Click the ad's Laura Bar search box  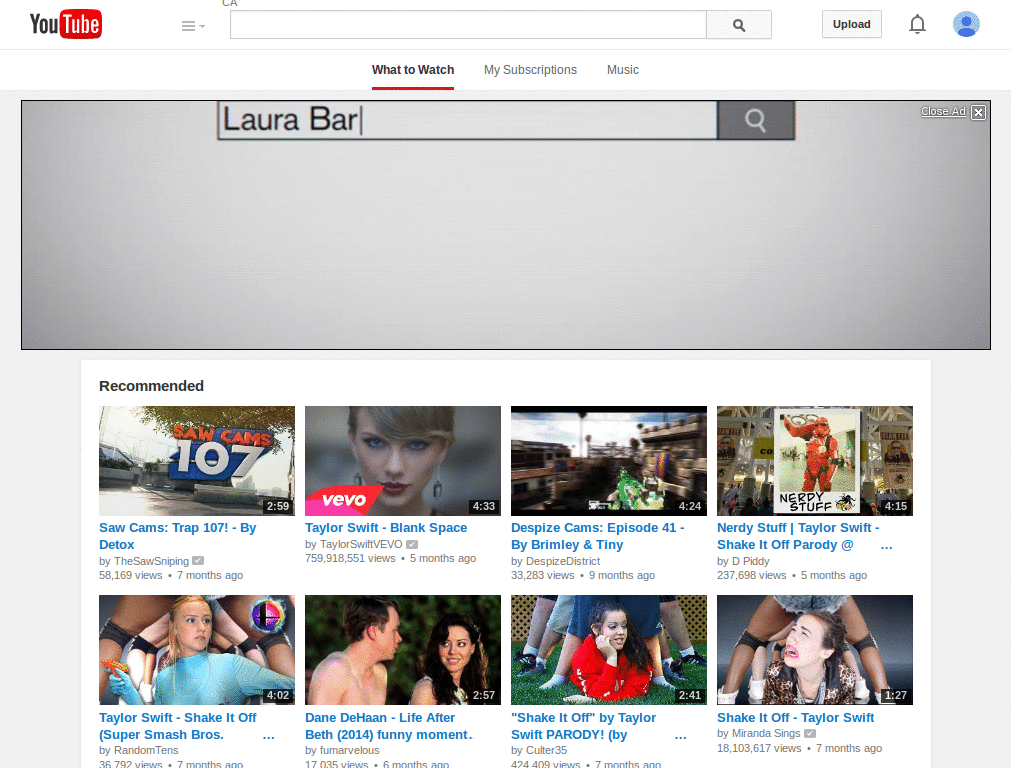[x=468, y=120]
